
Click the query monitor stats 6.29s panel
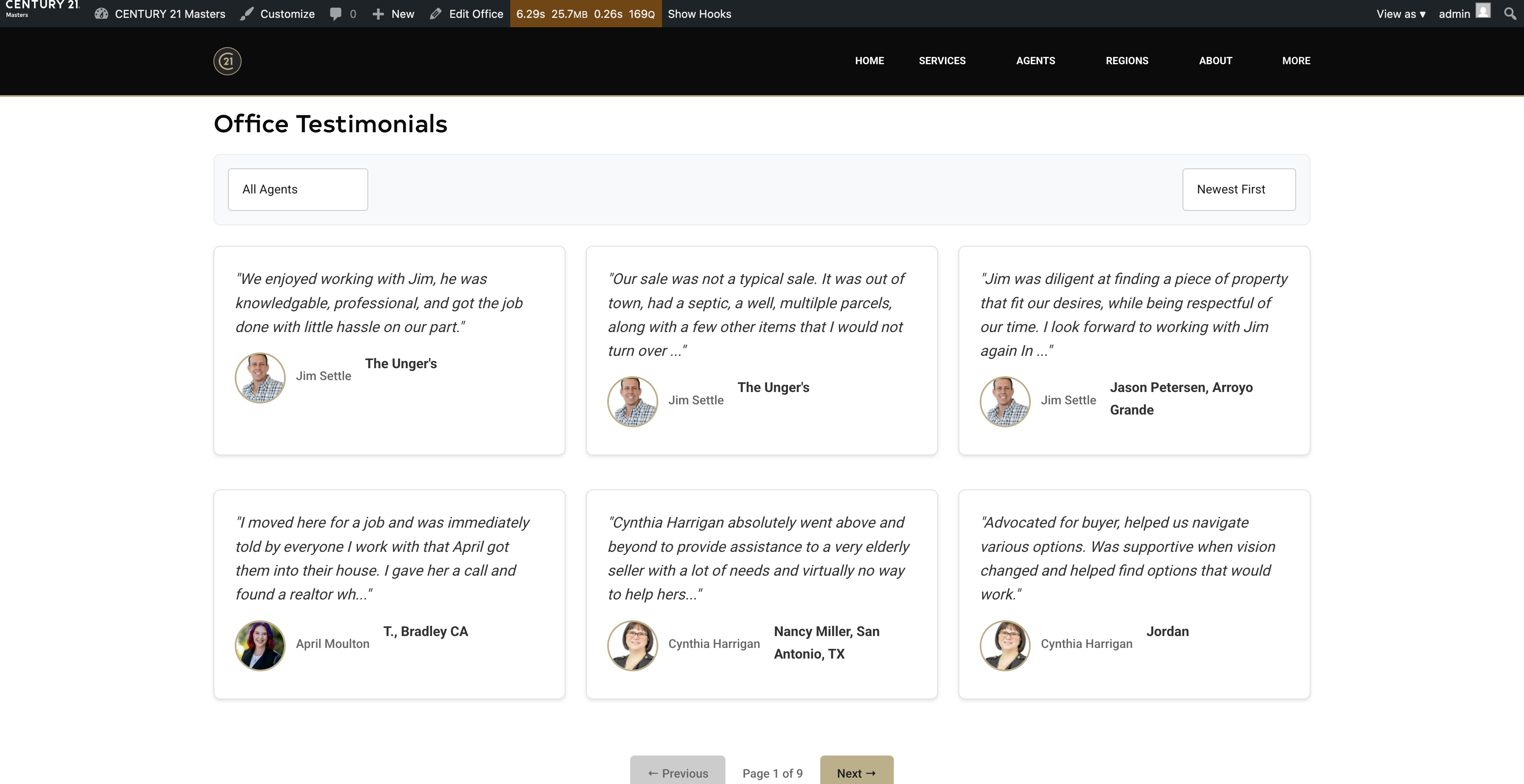[585, 14]
